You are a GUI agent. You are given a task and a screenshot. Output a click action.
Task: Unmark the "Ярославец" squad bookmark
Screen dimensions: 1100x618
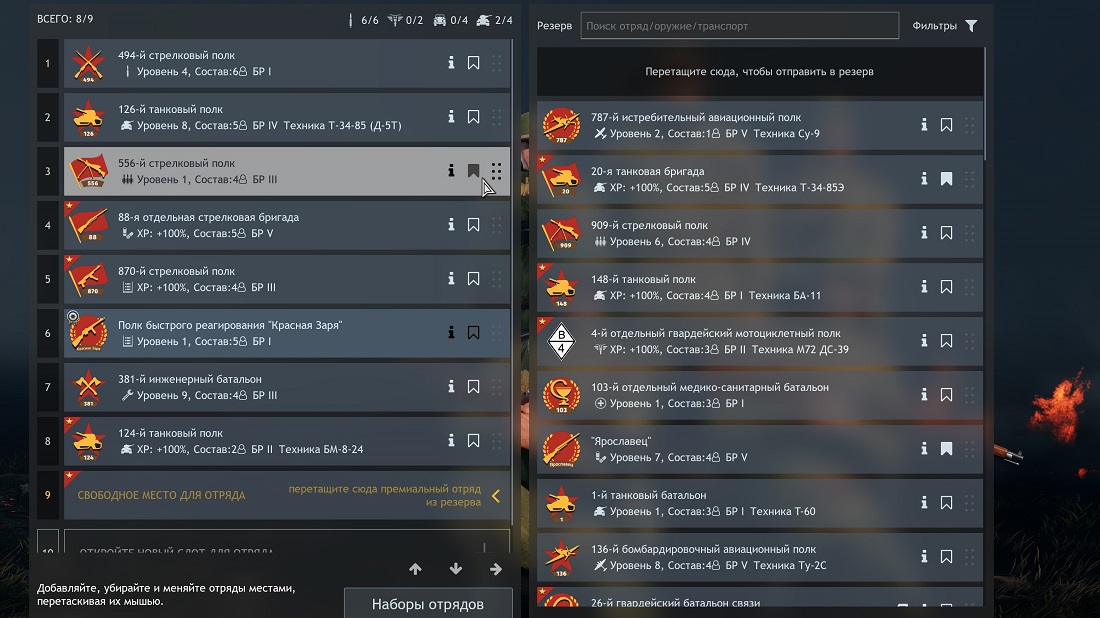[x=946, y=448]
